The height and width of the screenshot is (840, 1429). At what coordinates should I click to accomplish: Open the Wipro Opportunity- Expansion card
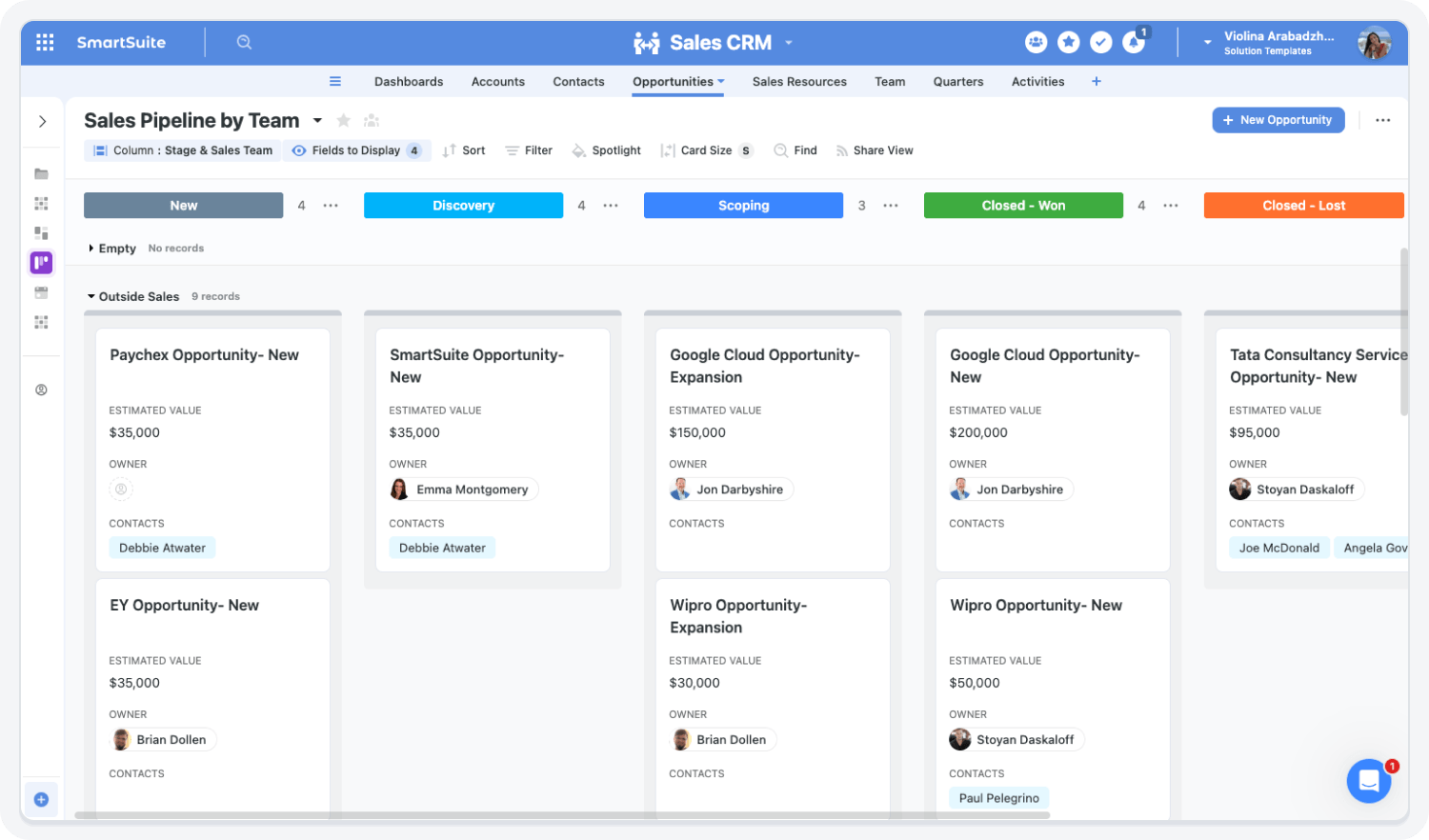773,698
